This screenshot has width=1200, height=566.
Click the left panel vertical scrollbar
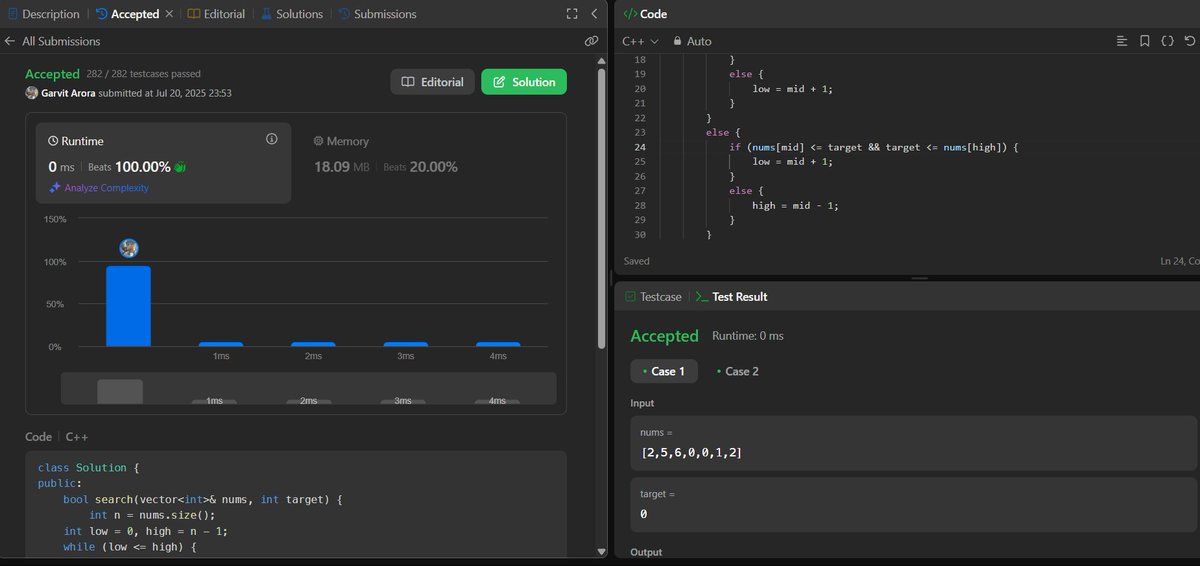click(x=601, y=208)
